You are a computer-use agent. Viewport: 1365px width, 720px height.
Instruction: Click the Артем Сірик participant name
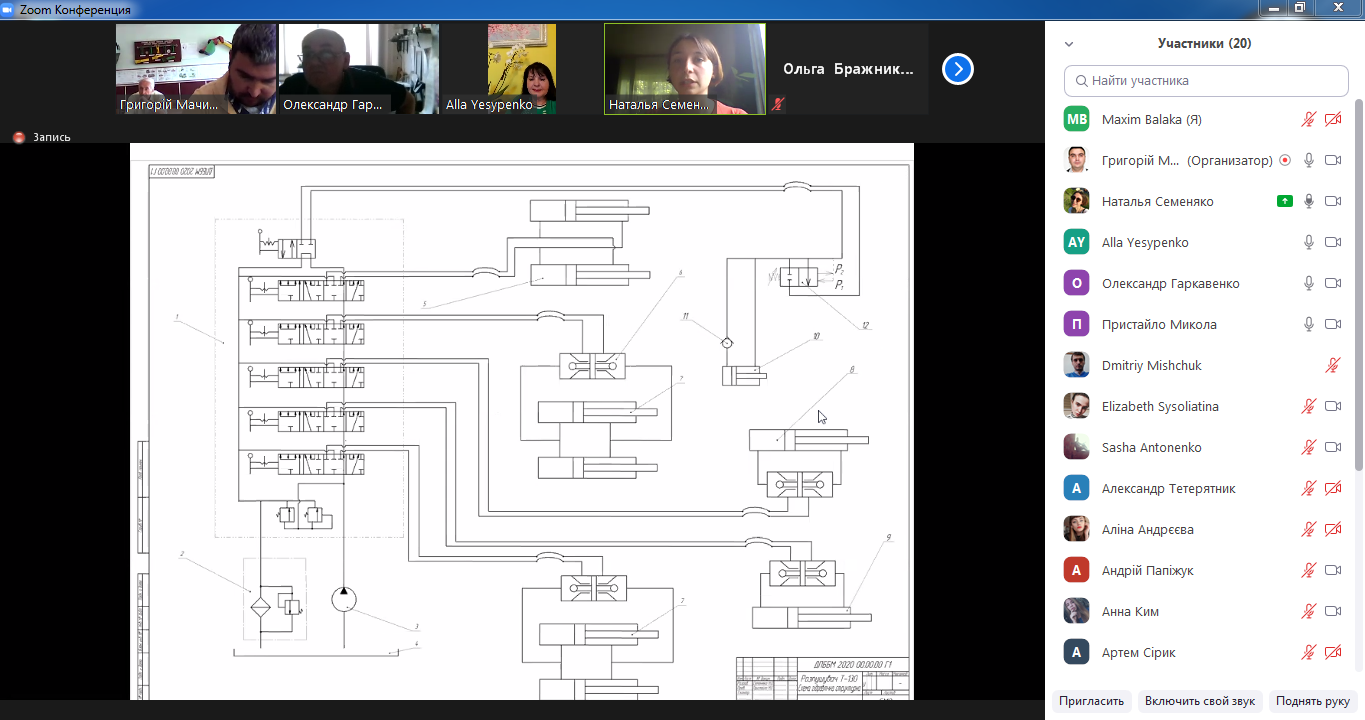click(x=1139, y=653)
